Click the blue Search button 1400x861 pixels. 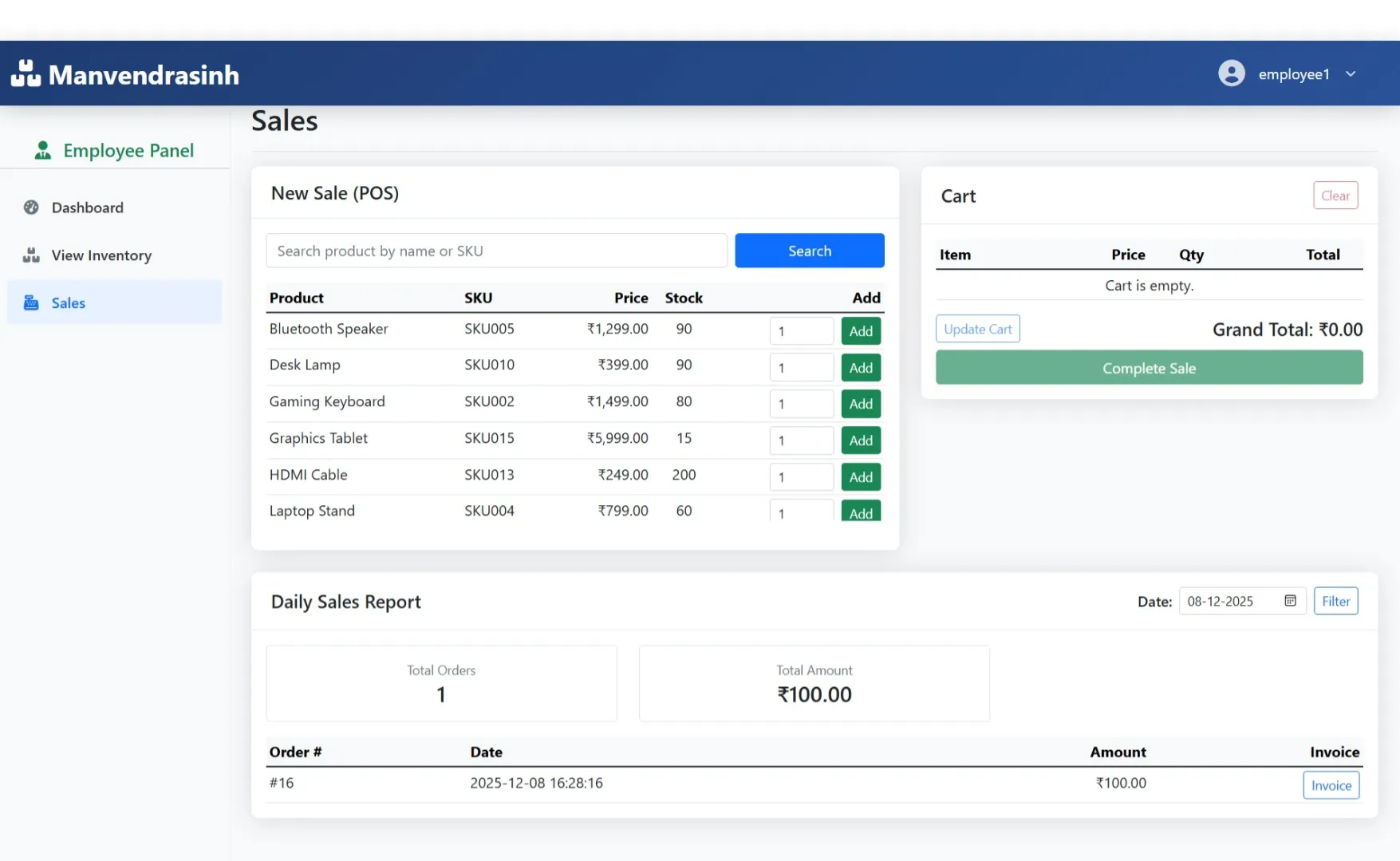pos(810,250)
